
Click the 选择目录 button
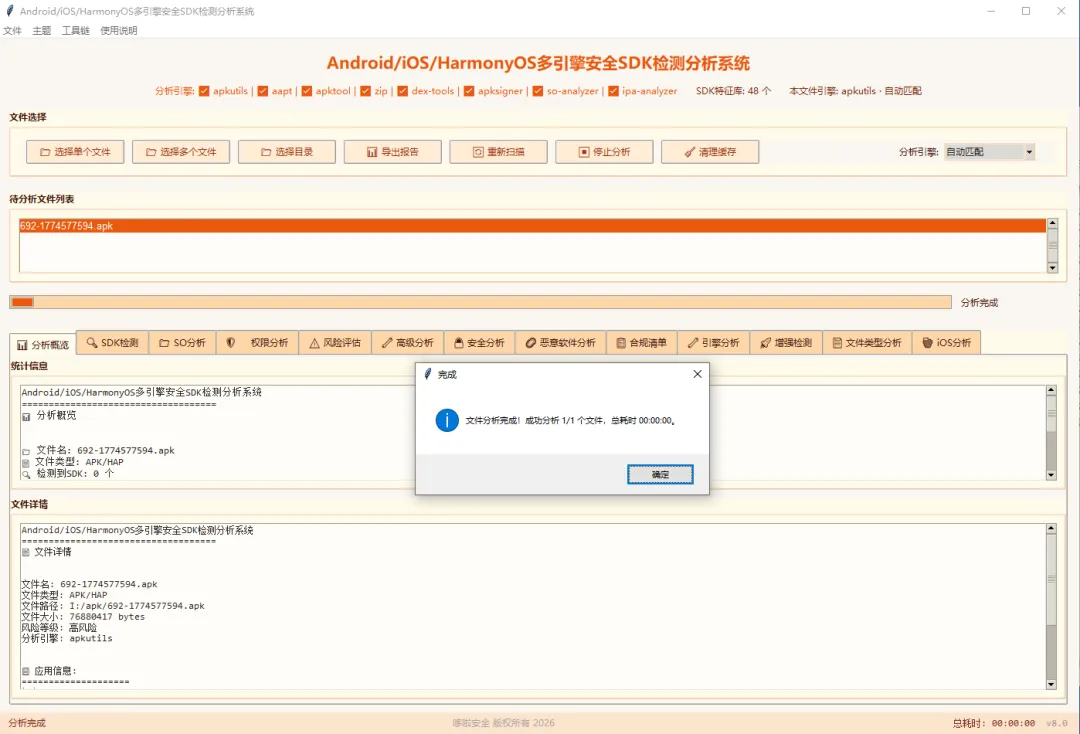pos(287,152)
